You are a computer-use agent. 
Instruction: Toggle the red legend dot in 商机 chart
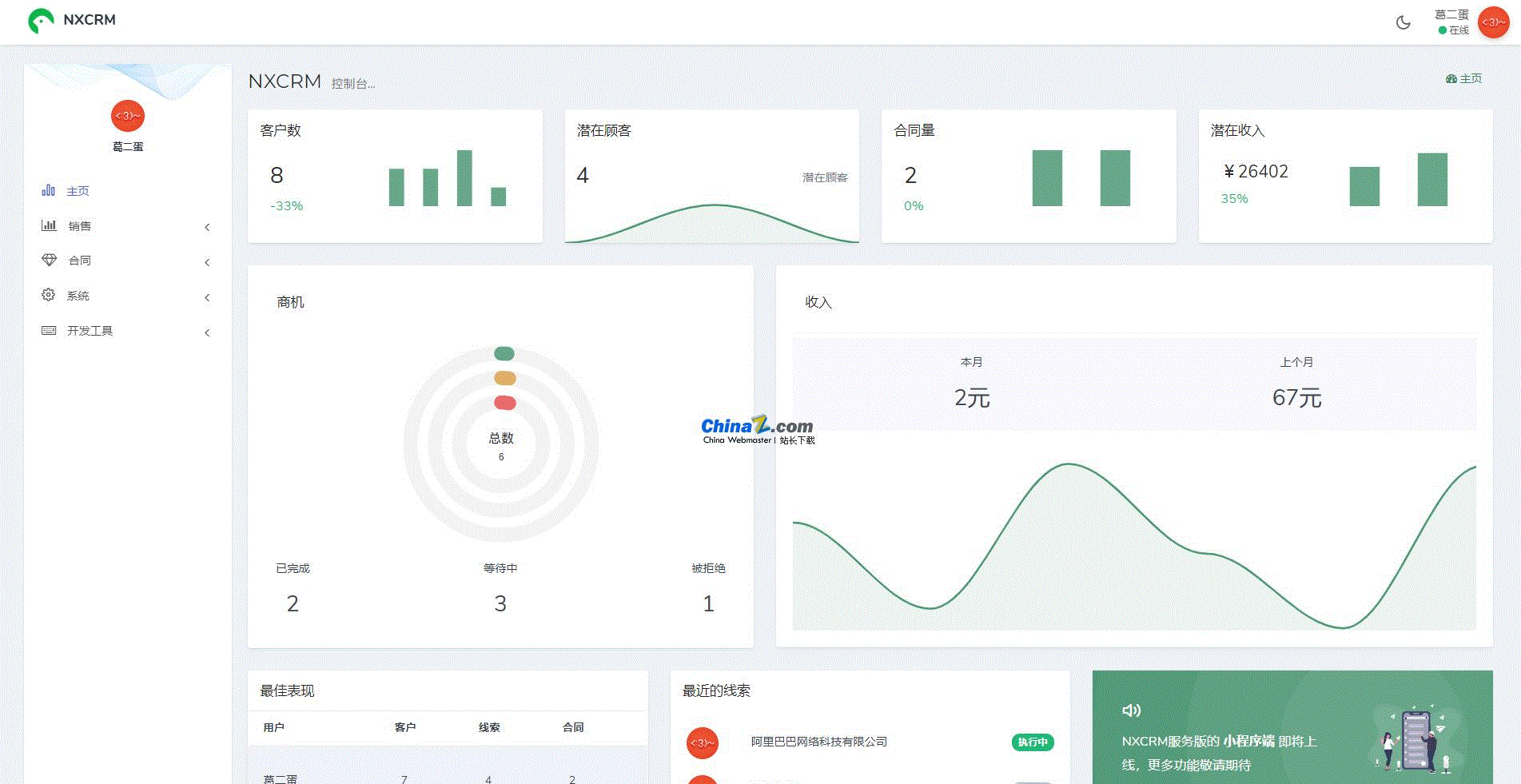504,403
